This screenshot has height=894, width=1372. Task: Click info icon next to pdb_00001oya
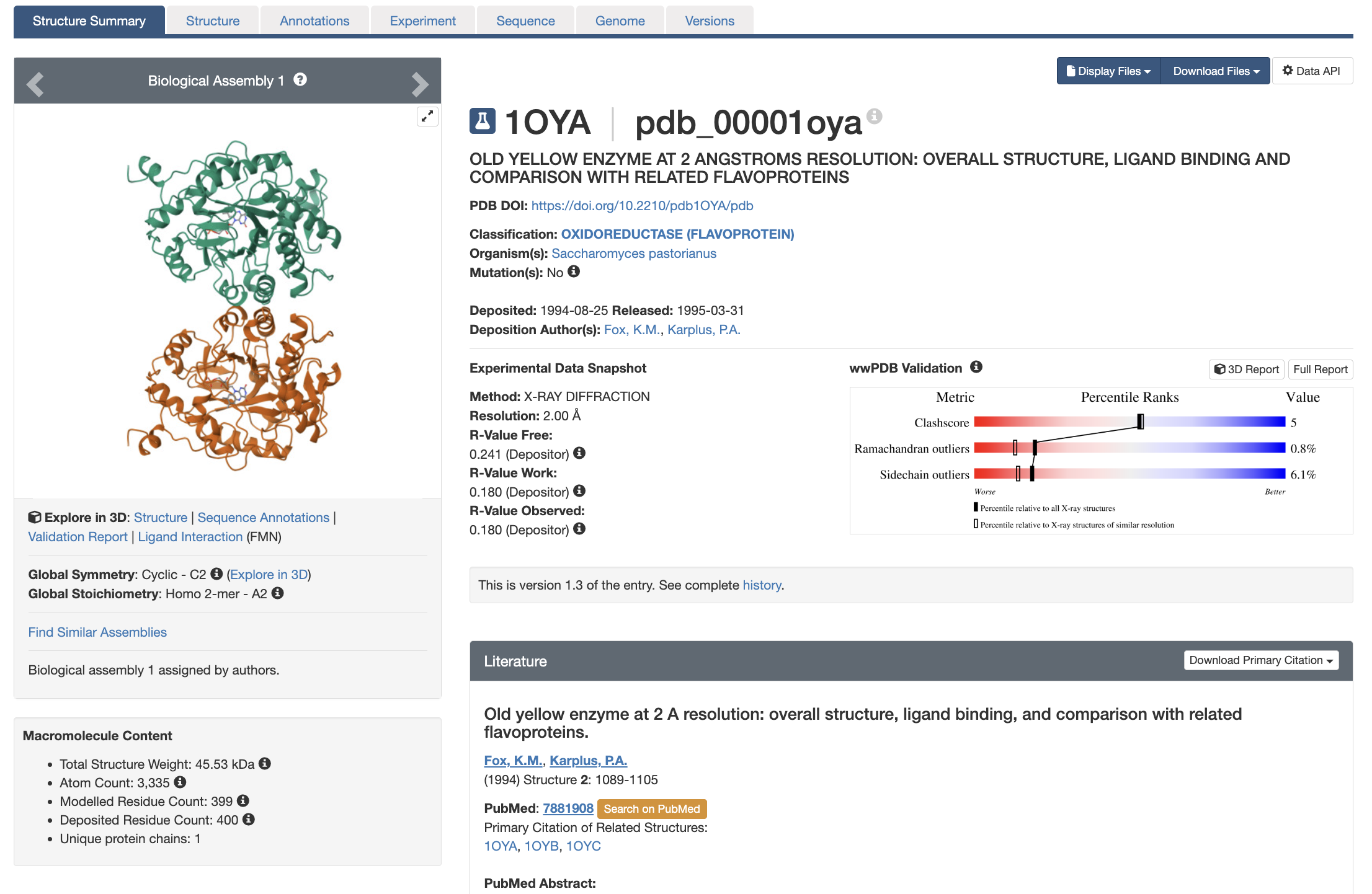pyautogui.click(x=875, y=115)
